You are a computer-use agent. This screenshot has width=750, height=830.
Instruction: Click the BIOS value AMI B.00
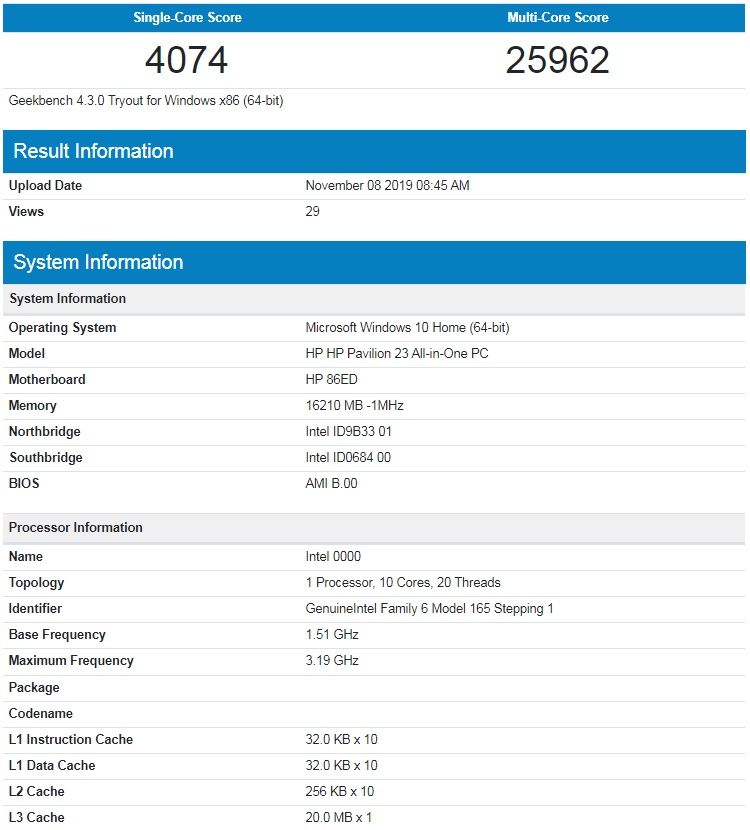(x=331, y=483)
